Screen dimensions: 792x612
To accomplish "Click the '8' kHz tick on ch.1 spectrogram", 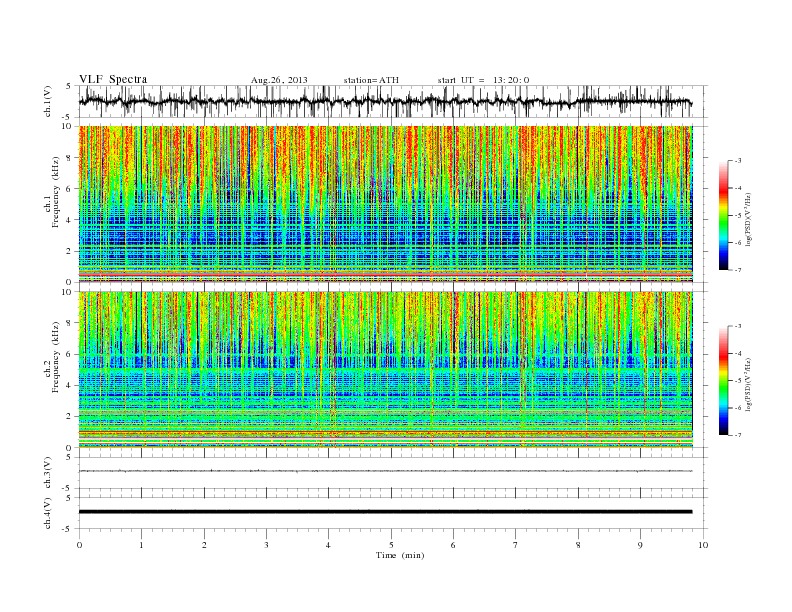I will coord(69,158).
